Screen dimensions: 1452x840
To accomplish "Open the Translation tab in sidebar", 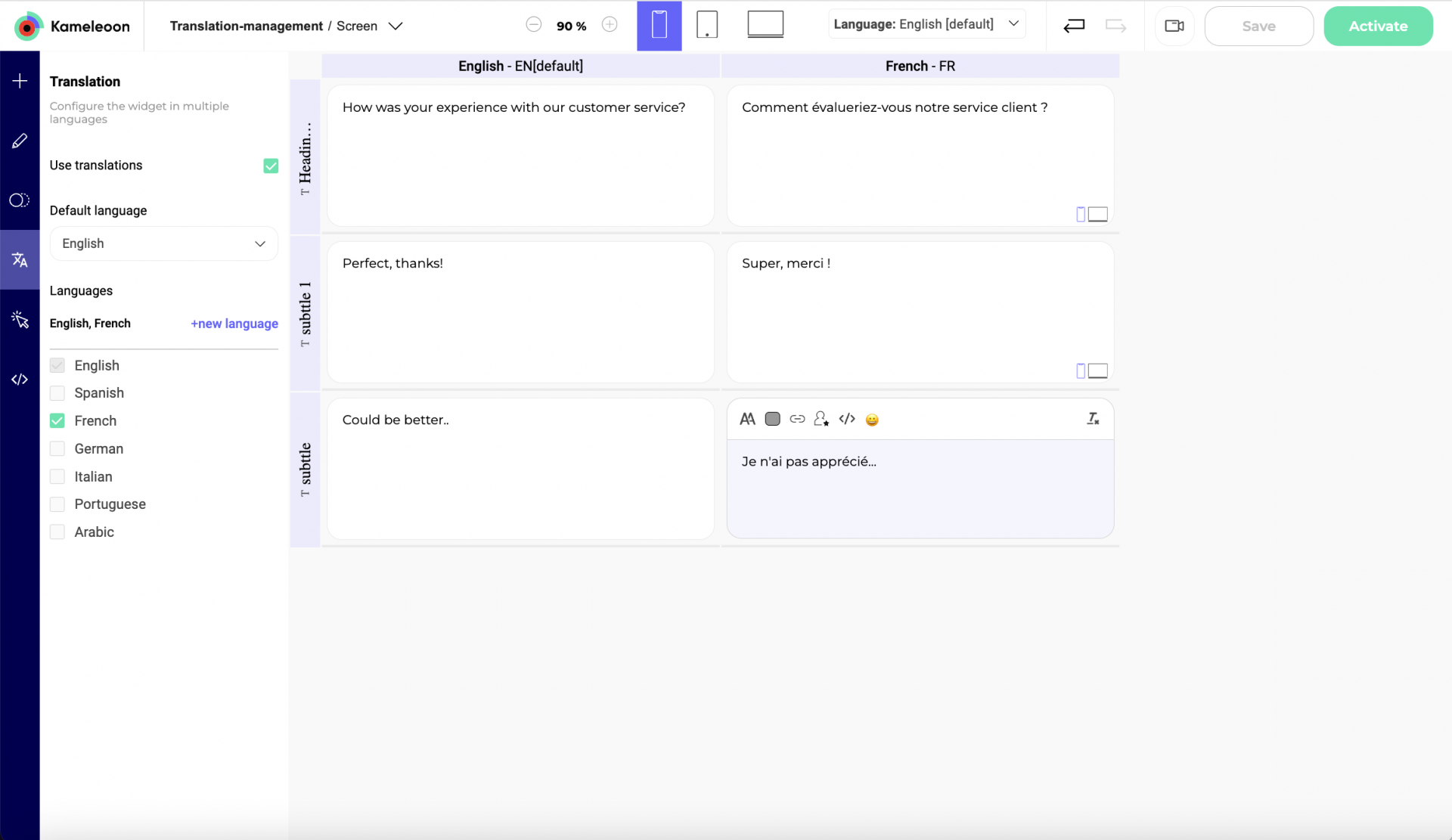I will point(20,260).
